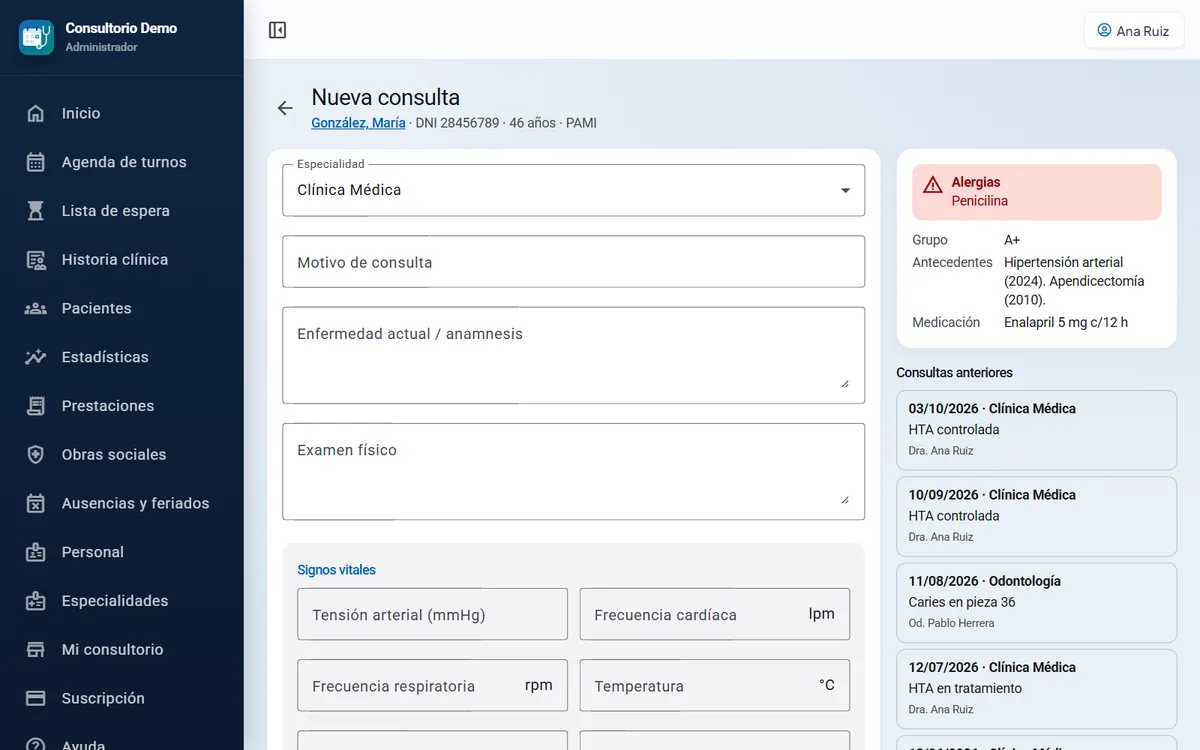The height and width of the screenshot is (750, 1200).
Task: Click the Inicio home icon
Action: pyautogui.click(x=36, y=113)
